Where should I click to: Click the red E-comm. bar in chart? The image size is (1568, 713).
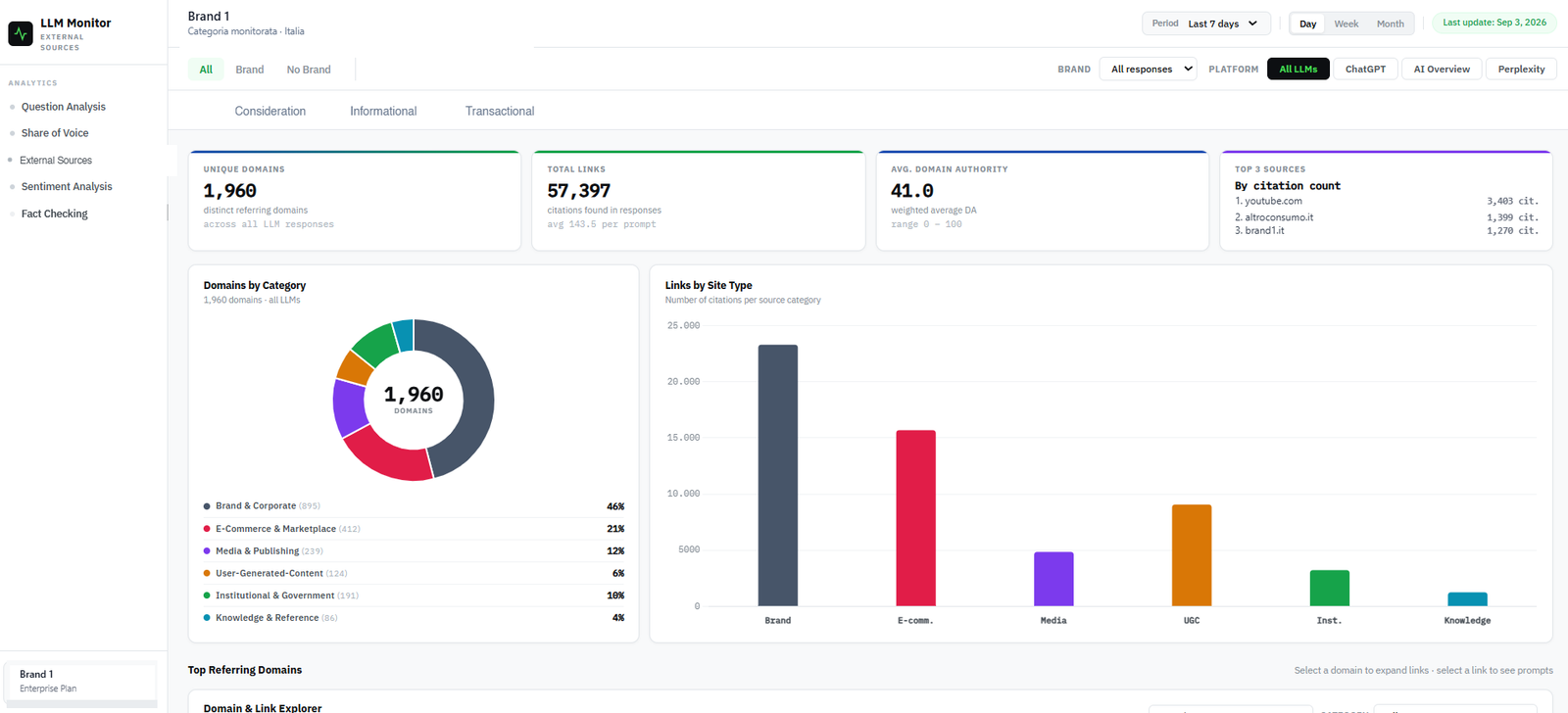point(915,518)
